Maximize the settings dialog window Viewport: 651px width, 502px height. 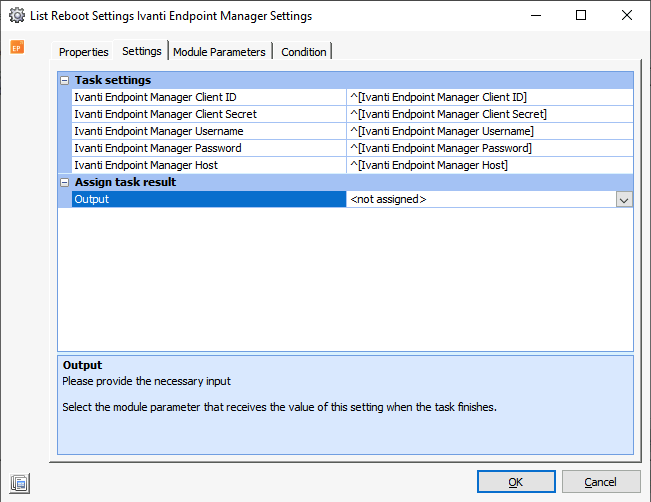tap(581, 15)
